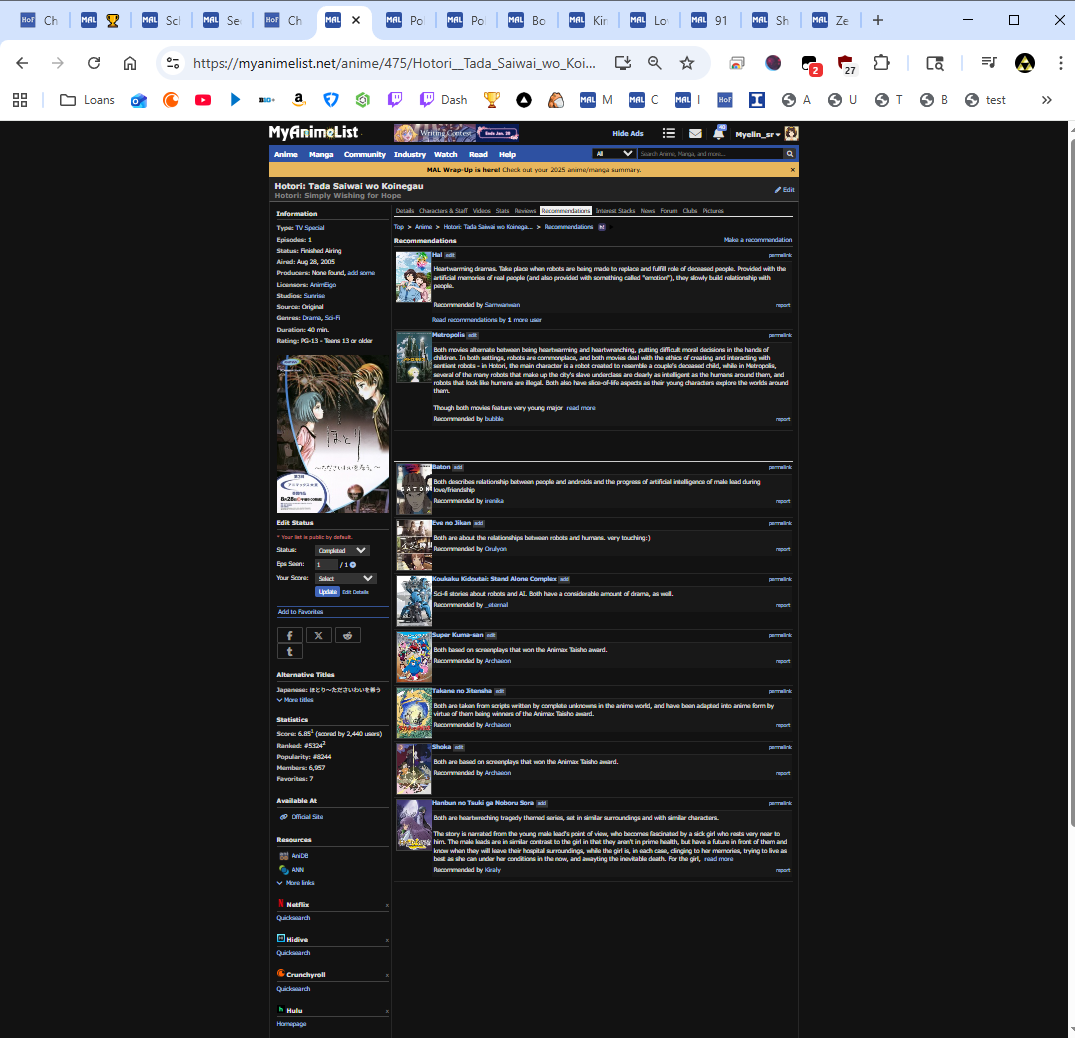1075x1038 pixels.
Task: Open the Anime menu
Action: click(286, 155)
